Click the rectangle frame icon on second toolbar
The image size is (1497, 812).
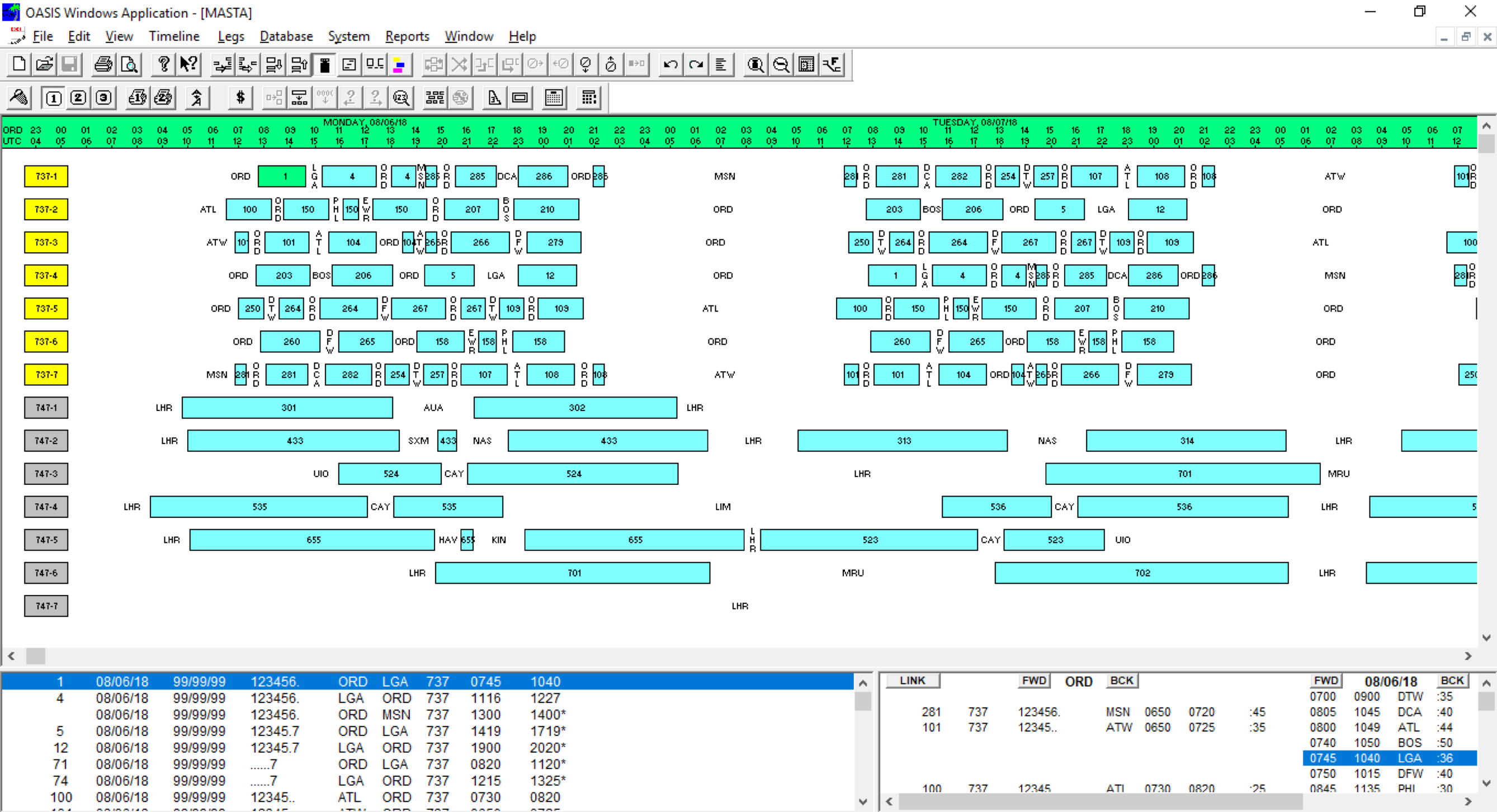520,98
